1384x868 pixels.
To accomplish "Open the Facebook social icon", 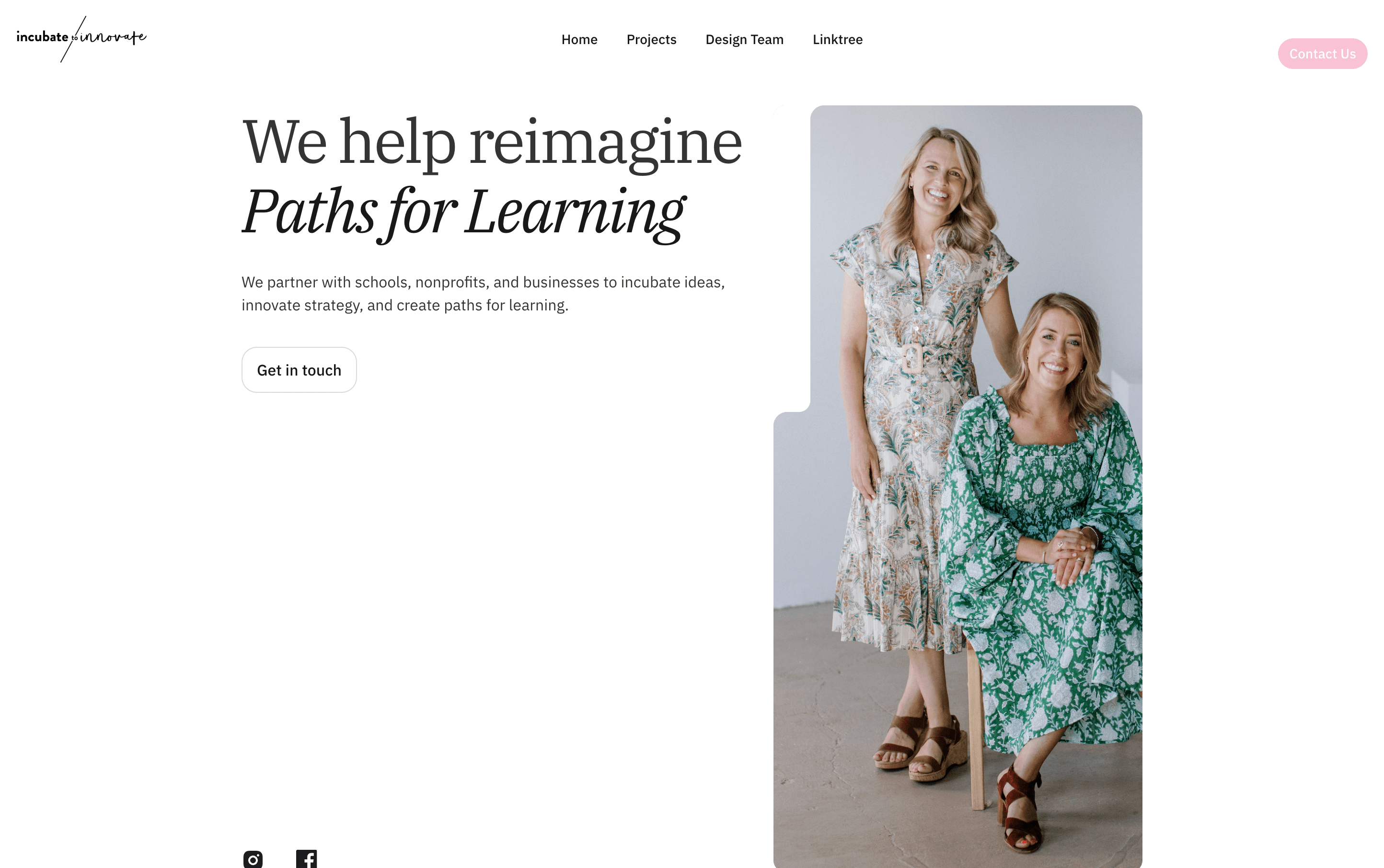I will click(x=306, y=859).
